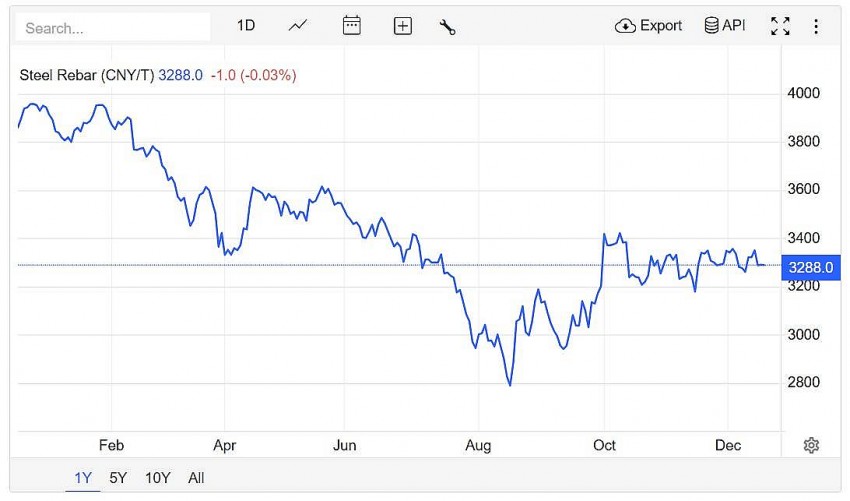Click the plus icon to add comparison
The image size is (850, 501).
tap(402, 27)
